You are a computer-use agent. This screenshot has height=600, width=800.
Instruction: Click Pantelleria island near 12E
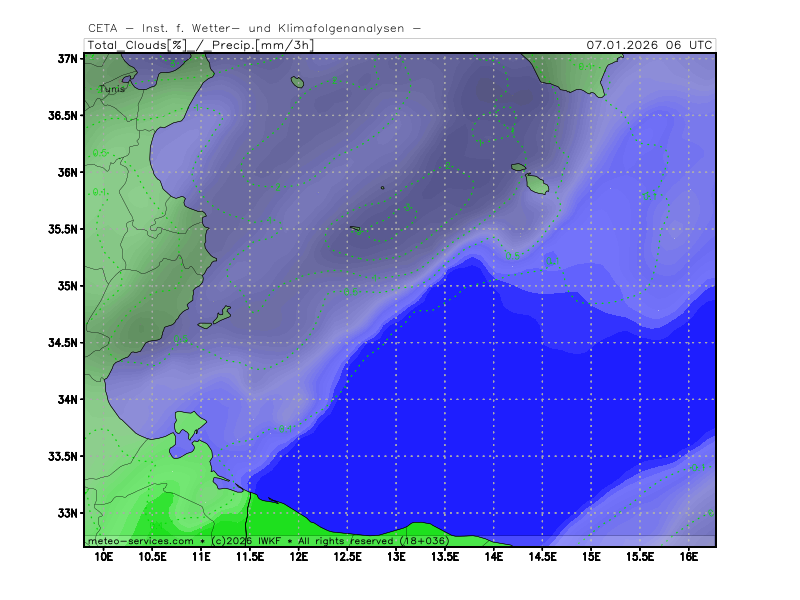tap(298, 82)
